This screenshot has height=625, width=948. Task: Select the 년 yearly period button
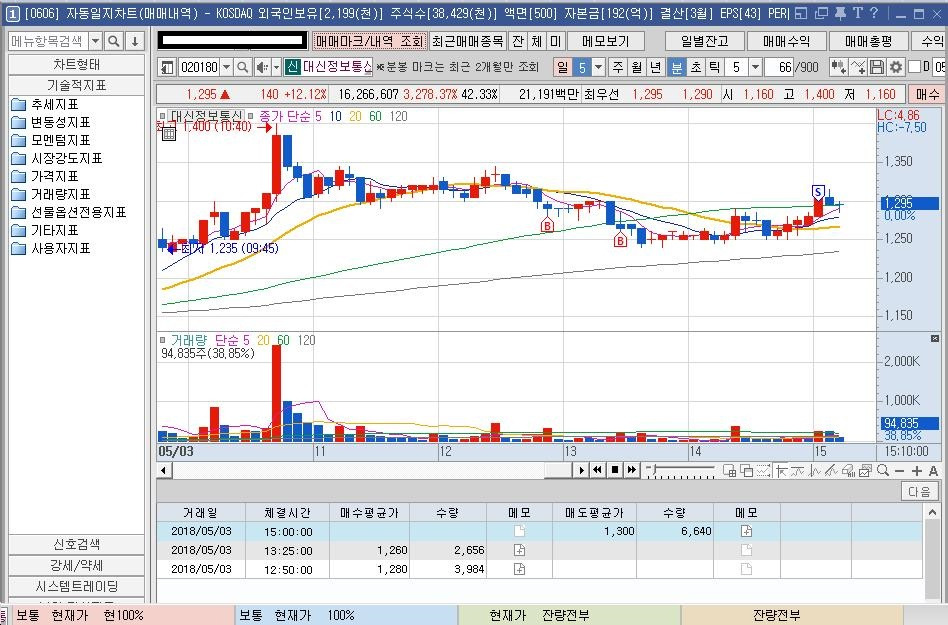click(x=656, y=66)
